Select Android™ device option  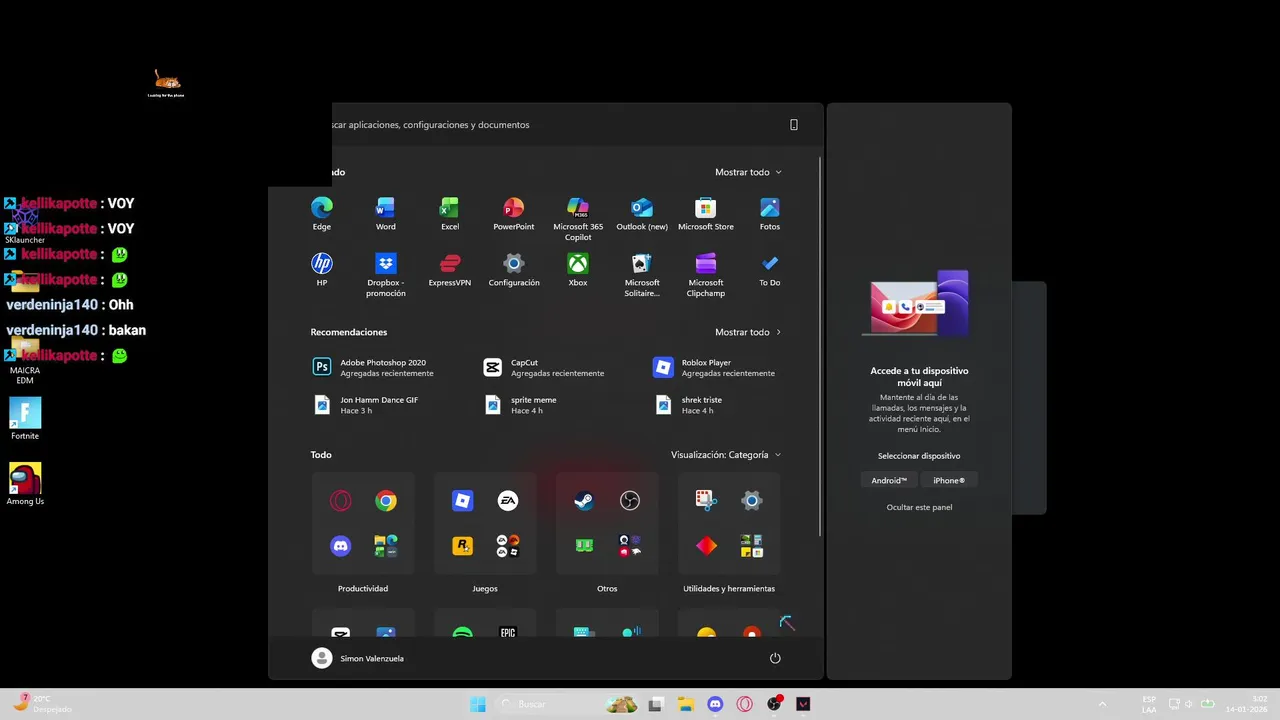889,480
